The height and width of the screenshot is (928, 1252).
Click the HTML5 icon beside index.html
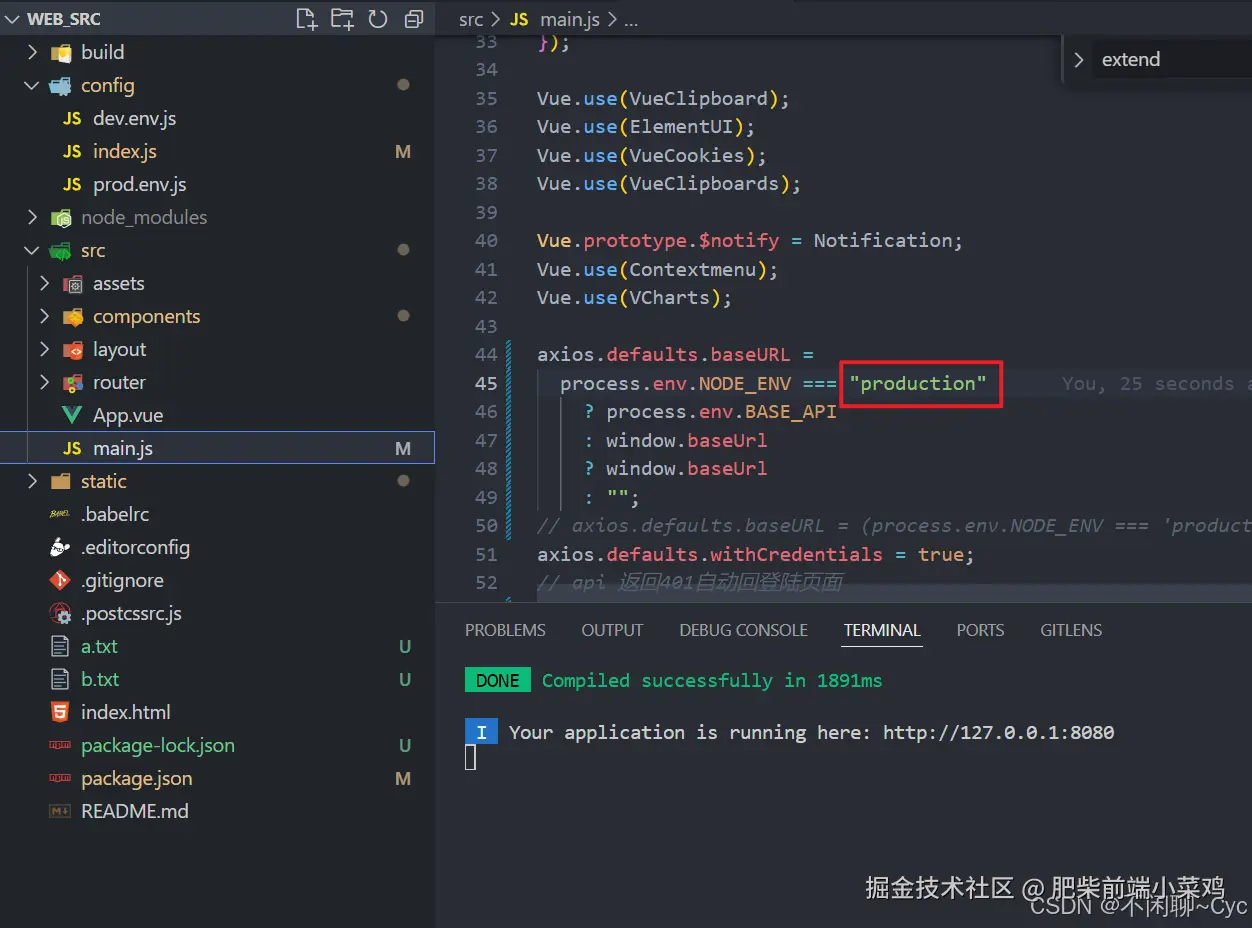(x=60, y=712)
